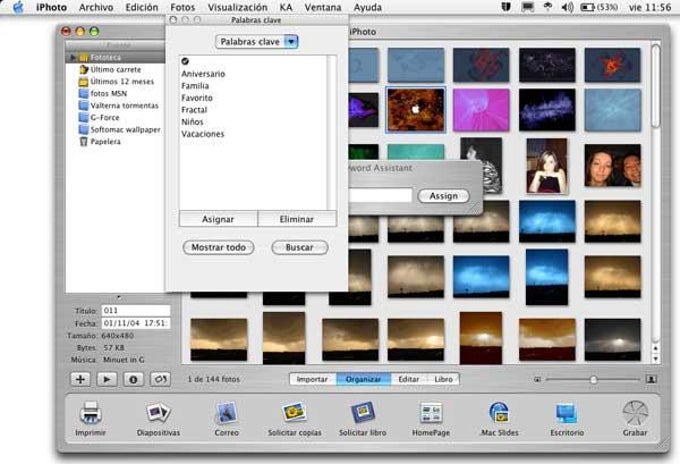This screenshot has width=680, height=464.
Task: Open the Diapositivas slideshow icon
Action: [x=158, y=412]
